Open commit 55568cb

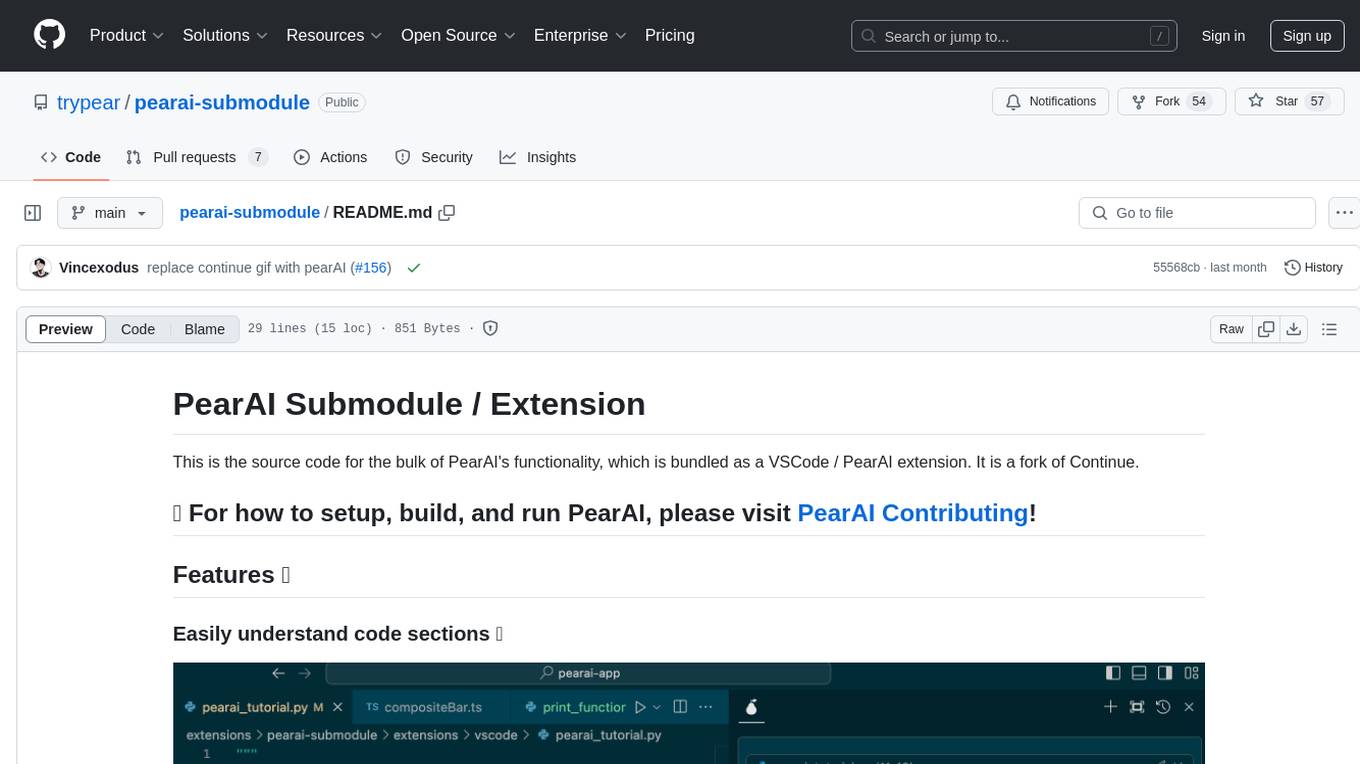point(1176,268)
